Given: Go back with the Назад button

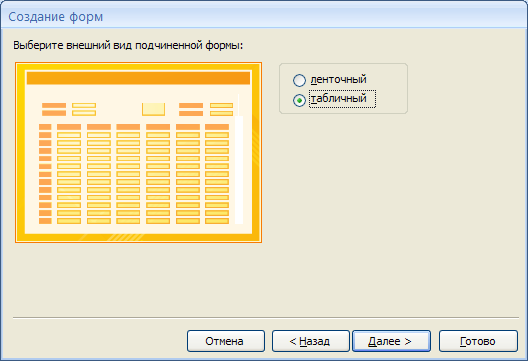Looking at the screenshot, I should point(310,341).
